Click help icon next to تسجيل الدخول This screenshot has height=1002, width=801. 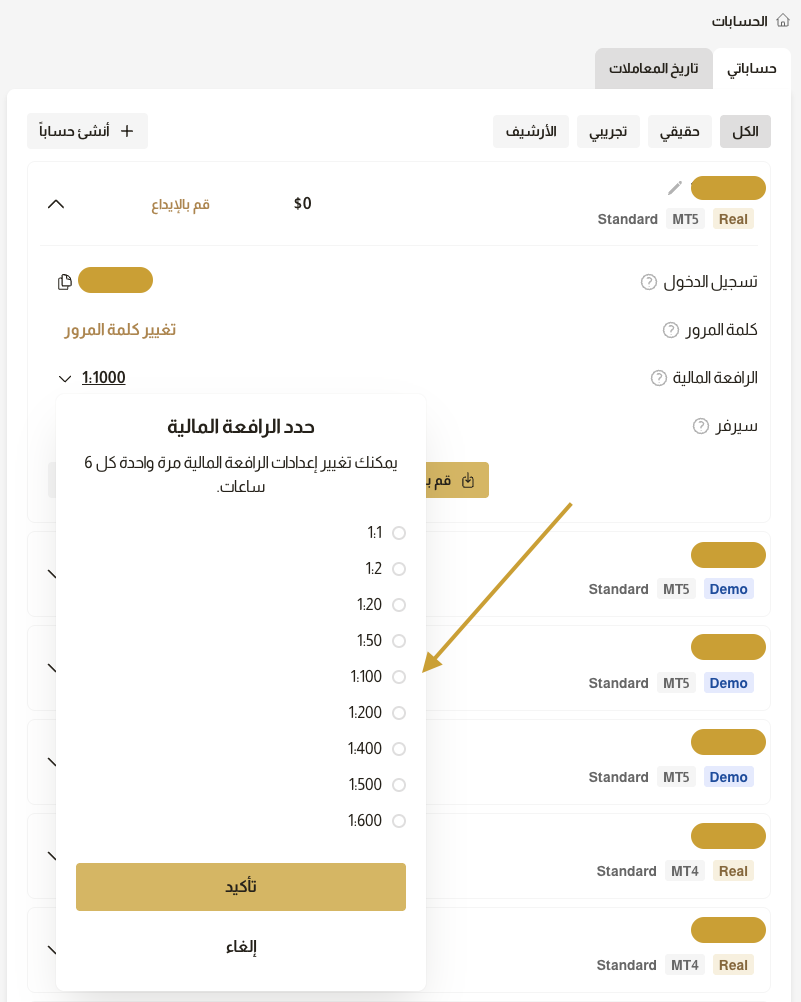(x=648, y=282)
